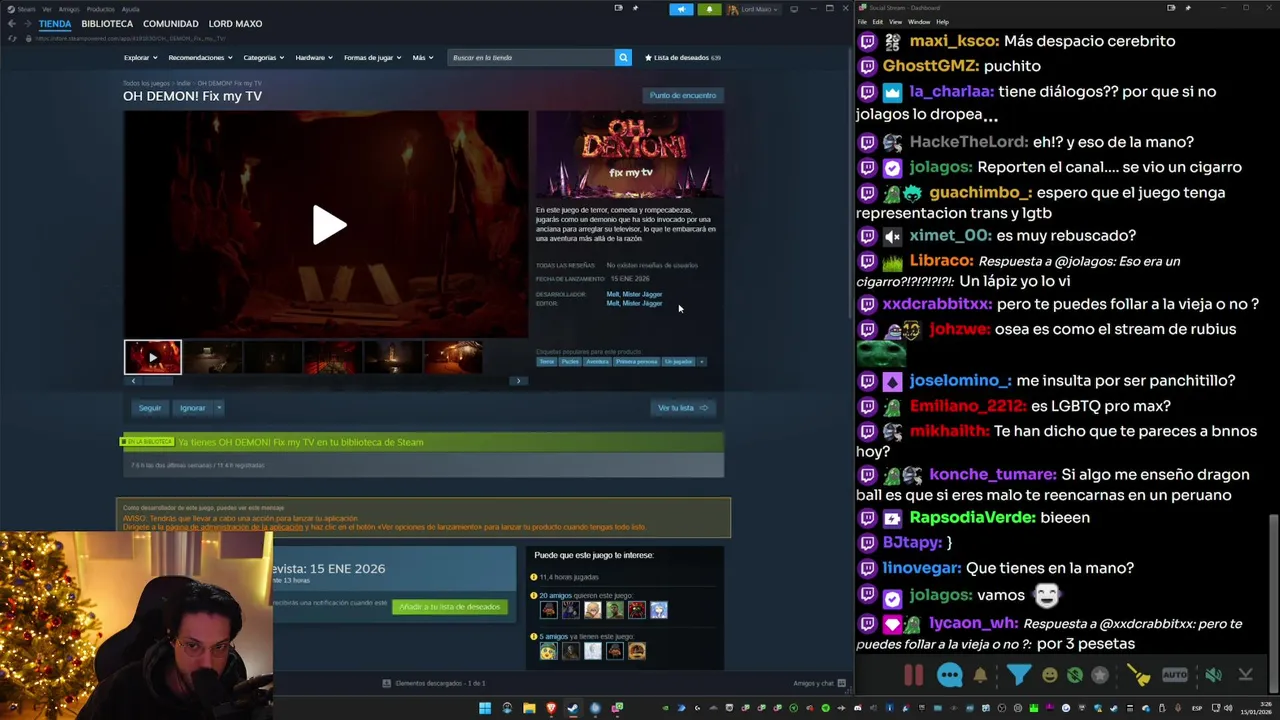Switch to the BIBLIOTECA tab
This screenshot has width=1280, height=720.
click(x=107, y=23)
